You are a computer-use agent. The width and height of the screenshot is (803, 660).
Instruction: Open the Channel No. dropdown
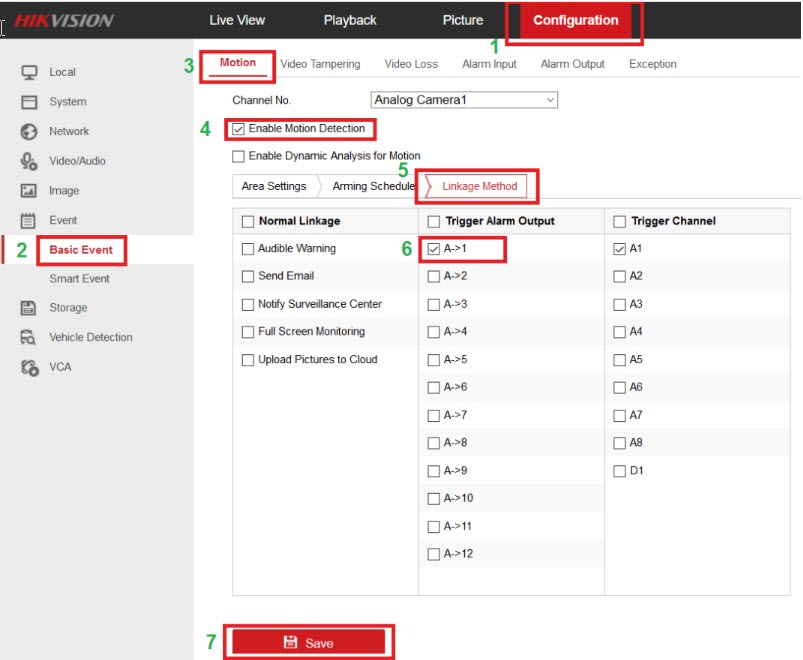[463, 100]
